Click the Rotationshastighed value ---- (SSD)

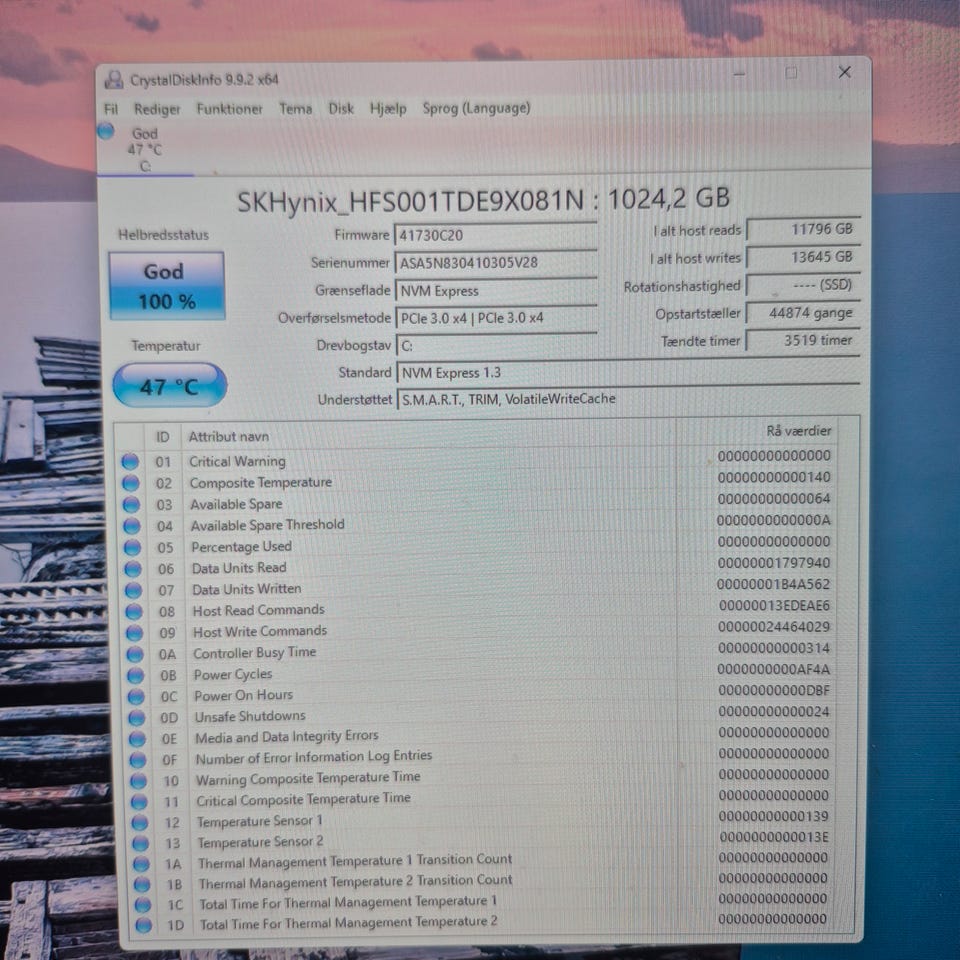click(x=803, y=285)
